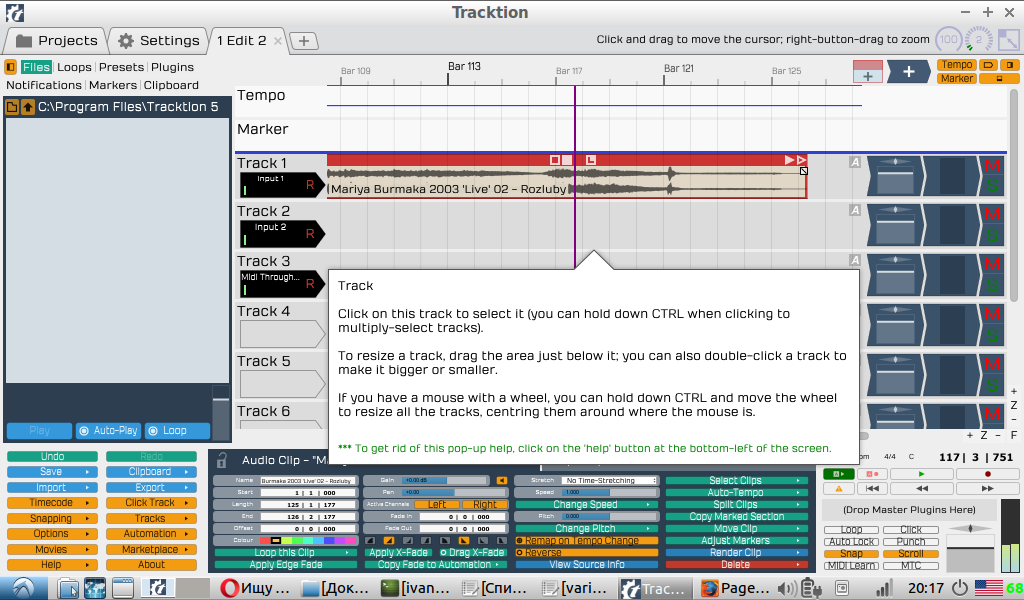This screenshot has height=600, width=1024.
Task: Click the clip lock padlock icon
Action: (221, 460)
